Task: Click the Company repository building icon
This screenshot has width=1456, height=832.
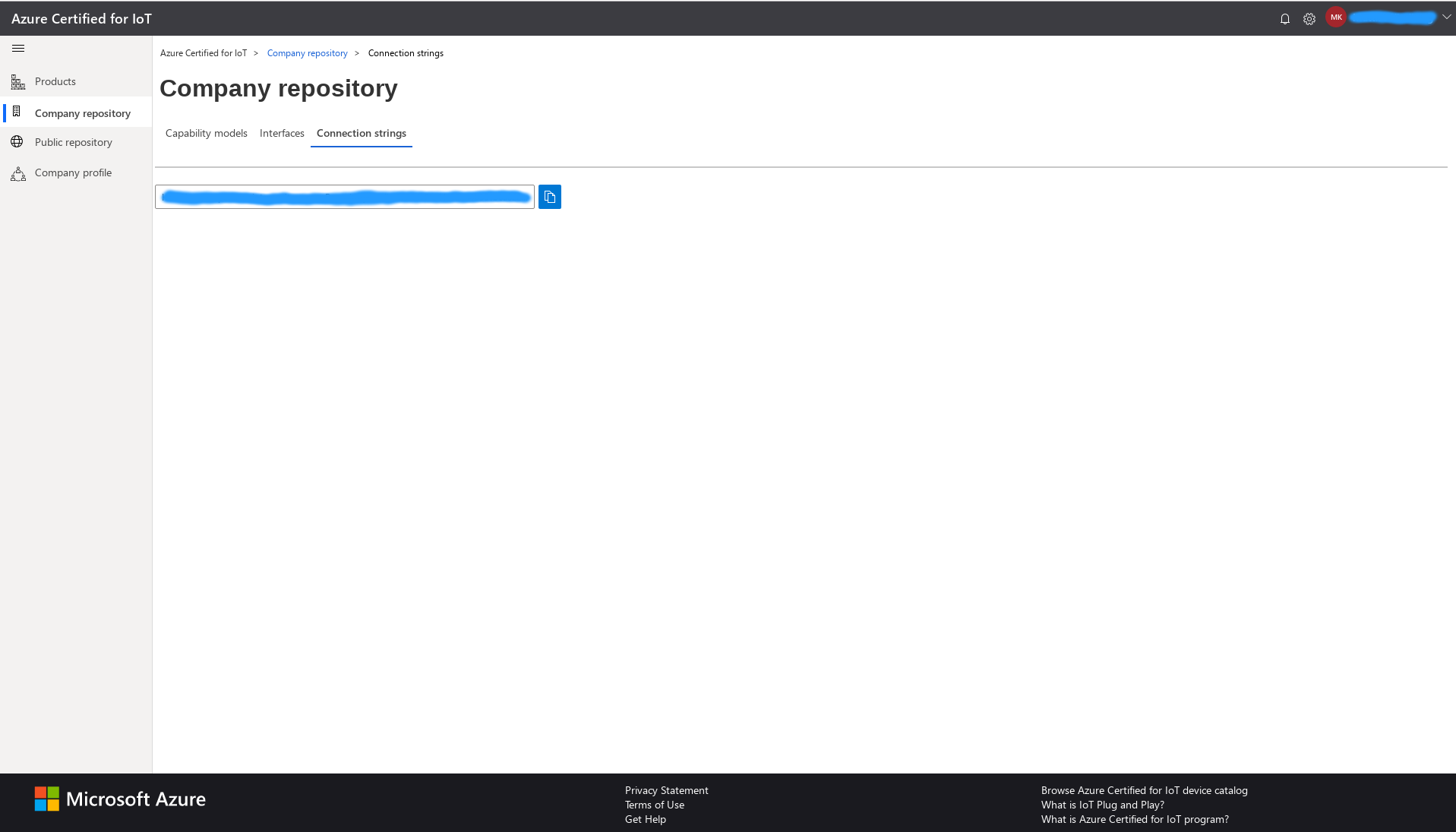Action: 17,112
